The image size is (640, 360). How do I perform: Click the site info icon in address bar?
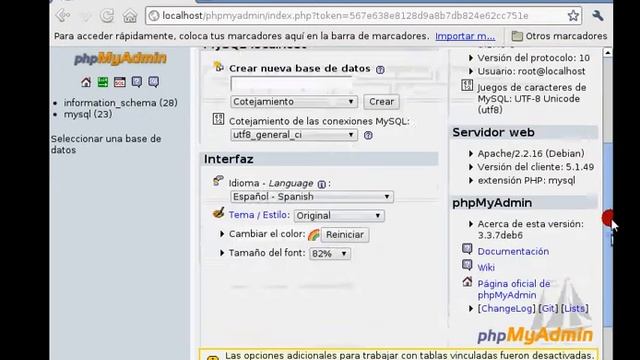154,16
